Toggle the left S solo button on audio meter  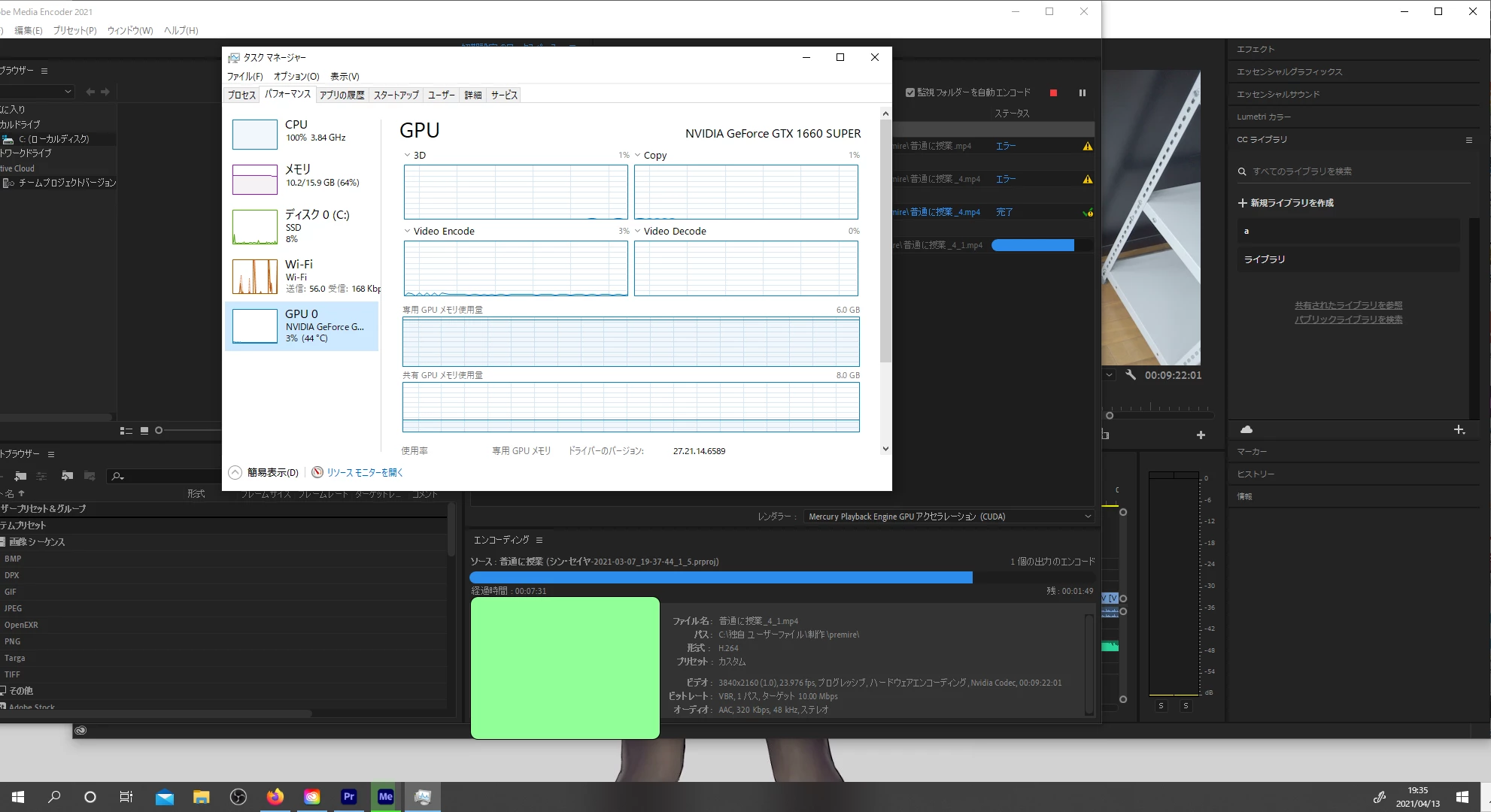1161,706
